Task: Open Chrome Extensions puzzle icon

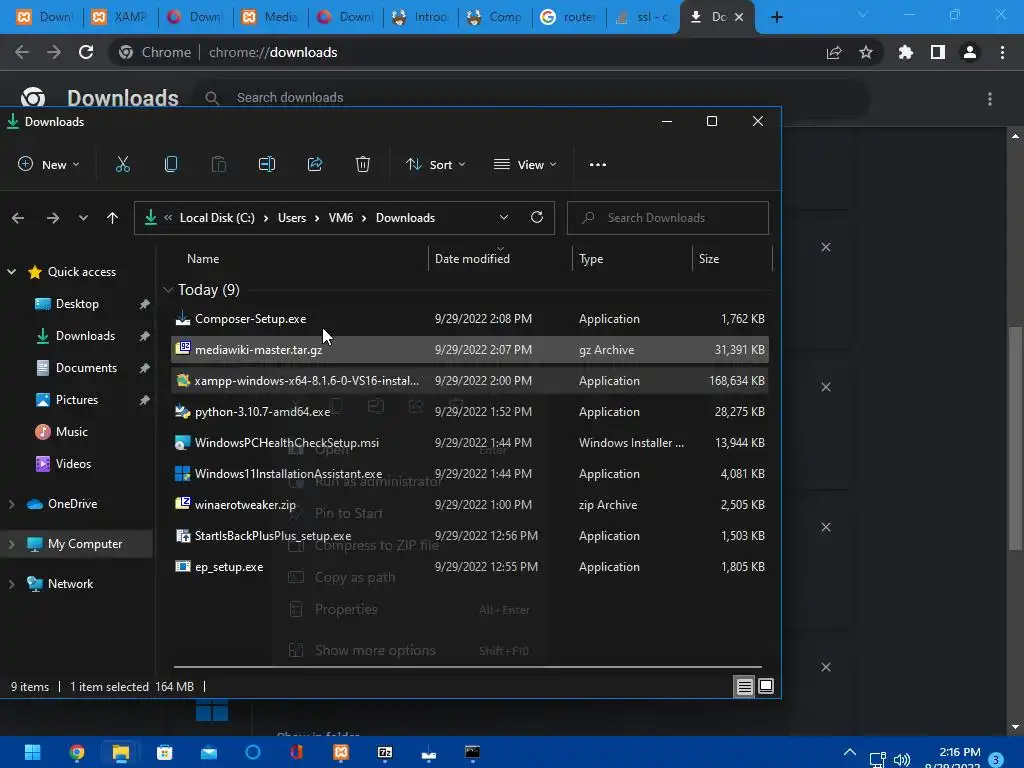Action: coord(906,52)
